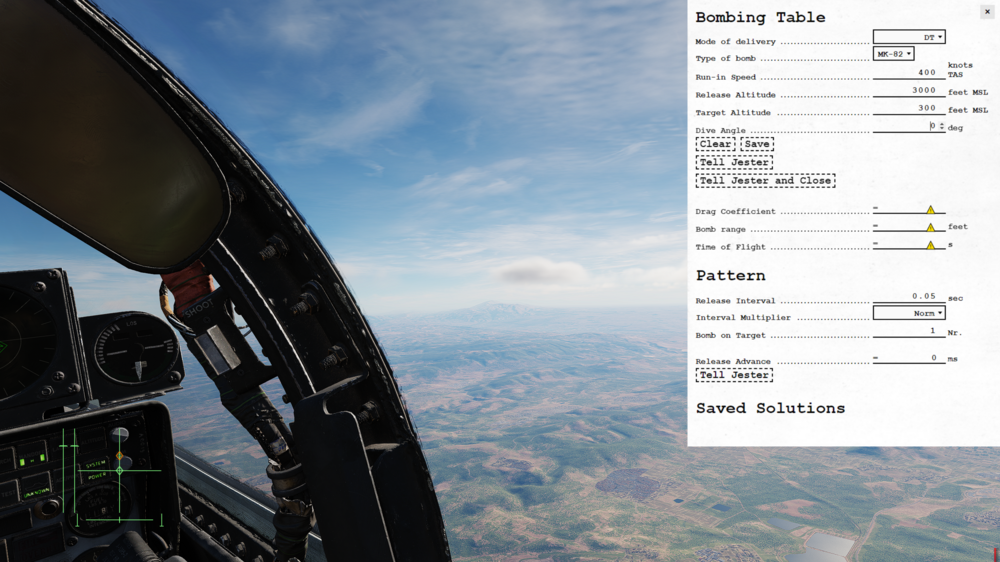Close the Bombing Table panel
The height and width of the screenshot is (562, 1000).
(987, 11)
